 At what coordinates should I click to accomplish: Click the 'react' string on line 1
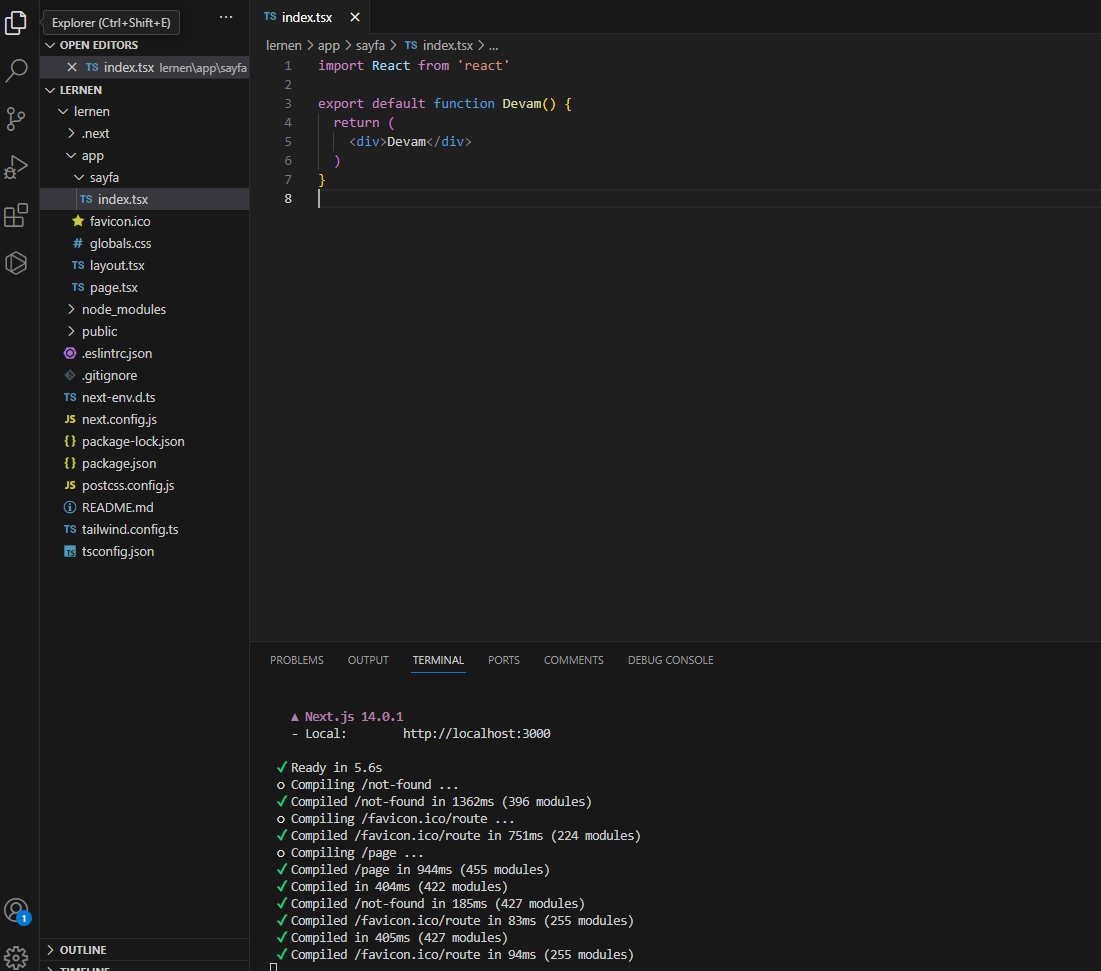point(483,65)
